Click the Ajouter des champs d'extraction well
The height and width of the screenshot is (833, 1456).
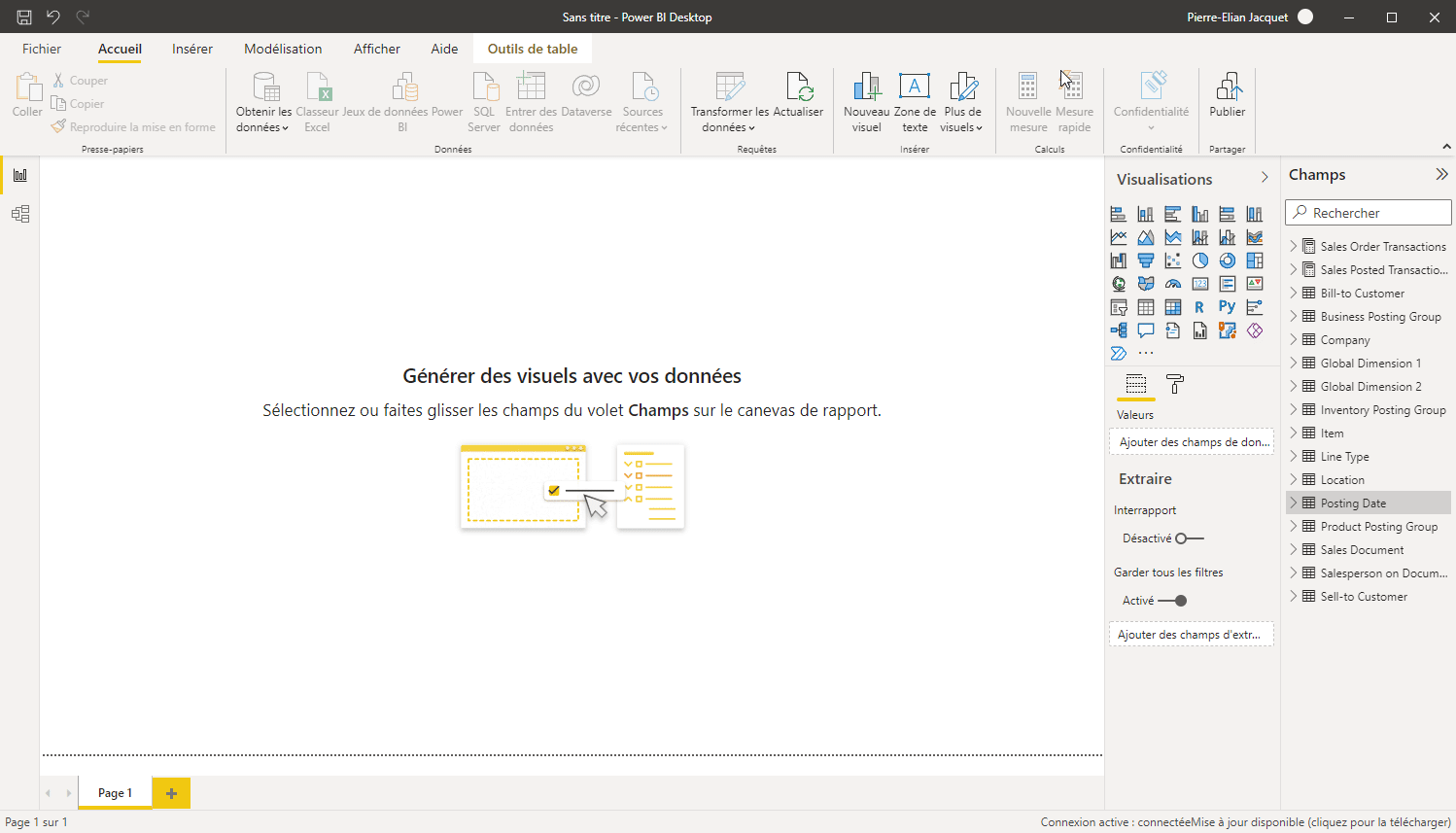pos(1192,635)
